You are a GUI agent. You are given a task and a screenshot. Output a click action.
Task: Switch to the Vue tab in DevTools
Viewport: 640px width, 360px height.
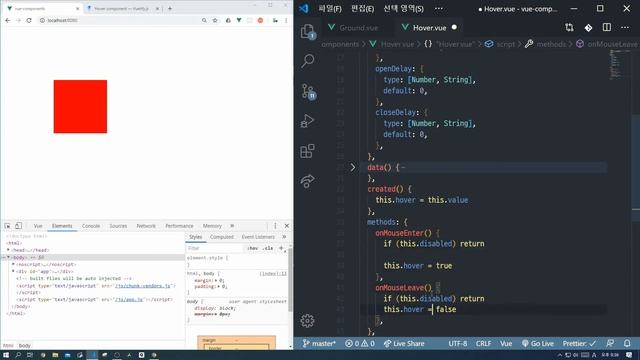click(x=38, y=226)
